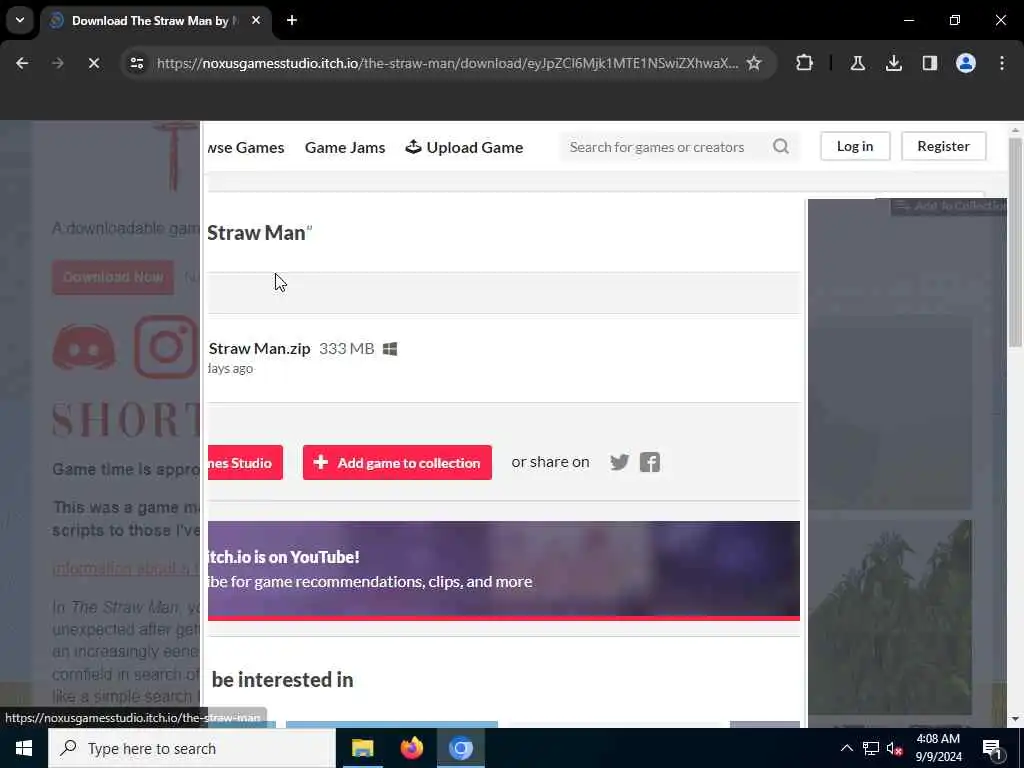Launch Firefox from taskbar
Image resolution: width=1024 pixels, height=768 pixels.
pyautogui.click(x=411, y=748)
